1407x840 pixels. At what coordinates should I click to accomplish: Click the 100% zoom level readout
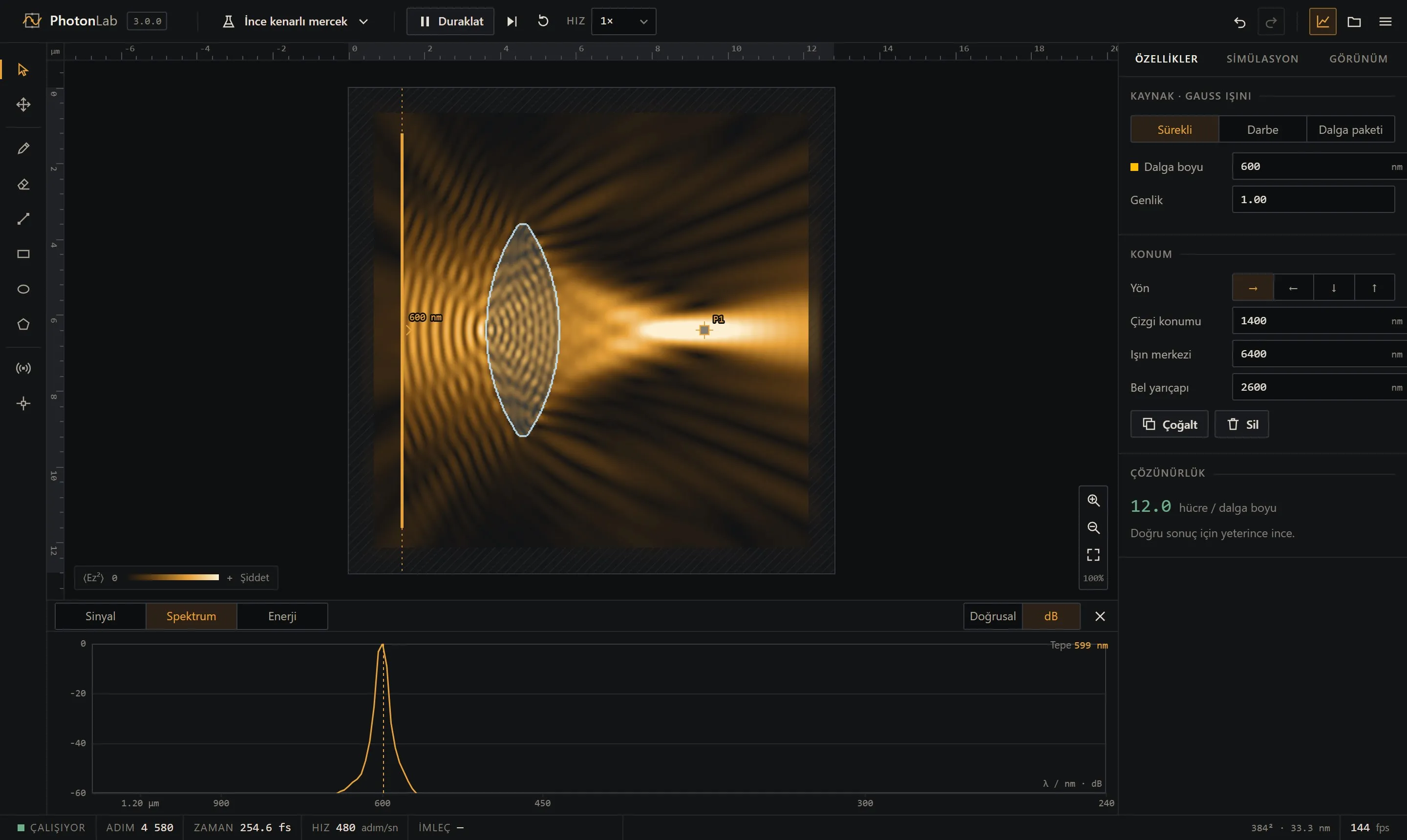point(1093,579)
